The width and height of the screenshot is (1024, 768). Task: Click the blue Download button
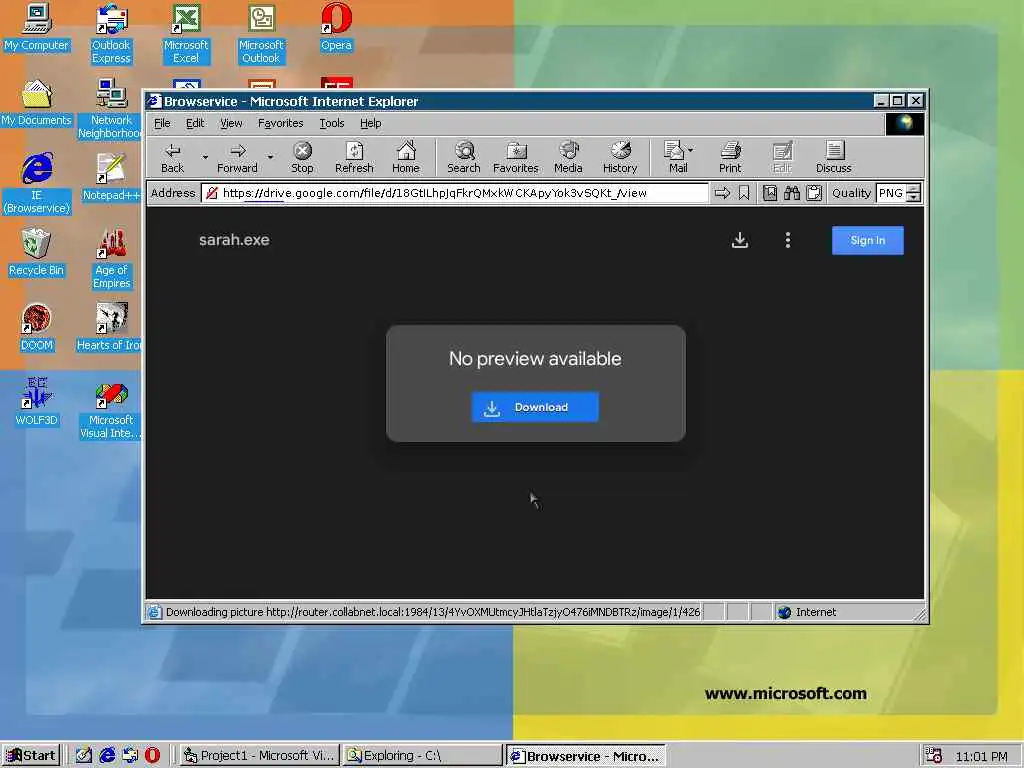point(535,407)
